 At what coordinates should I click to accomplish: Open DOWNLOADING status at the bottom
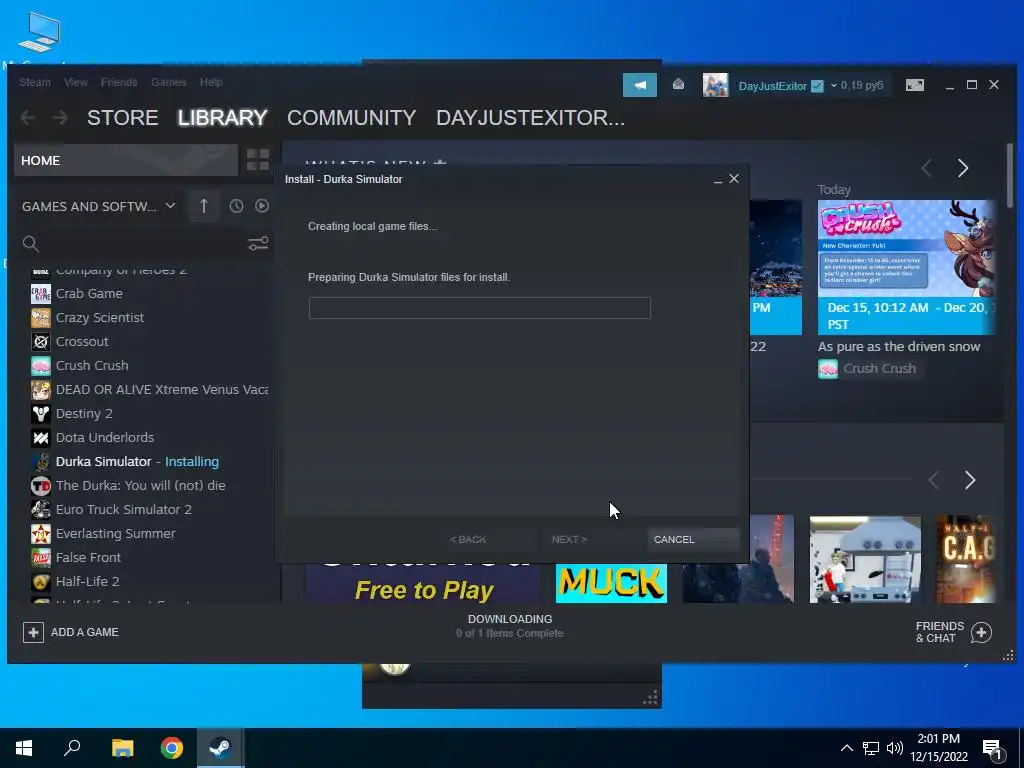point(510,626)
